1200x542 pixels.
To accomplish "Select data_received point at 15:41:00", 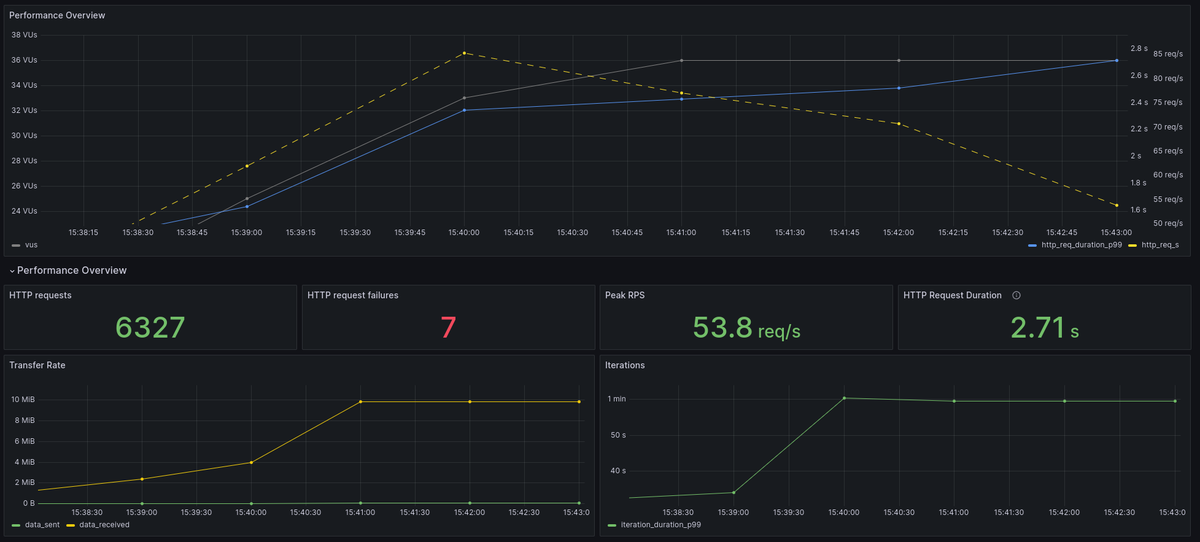I will point(360,401).
